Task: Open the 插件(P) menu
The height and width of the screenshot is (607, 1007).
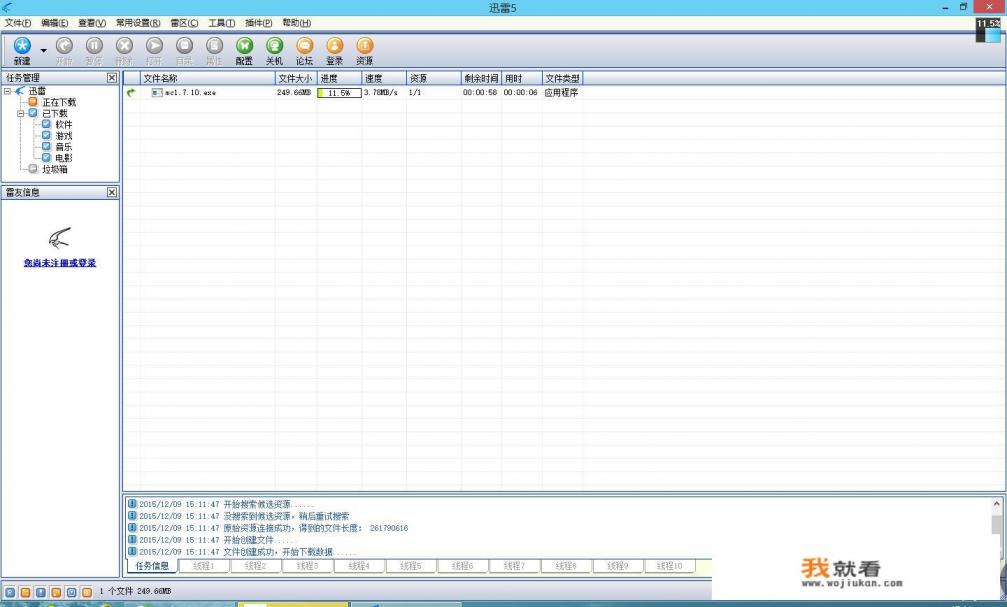Action: click(x=259, y=22)
